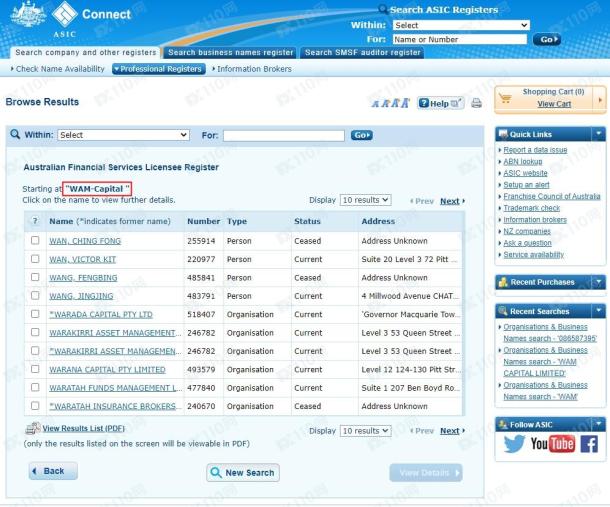Screen dimensions: 610x507
Task: Open header Within Select dropdown
Action: [461, 25]
